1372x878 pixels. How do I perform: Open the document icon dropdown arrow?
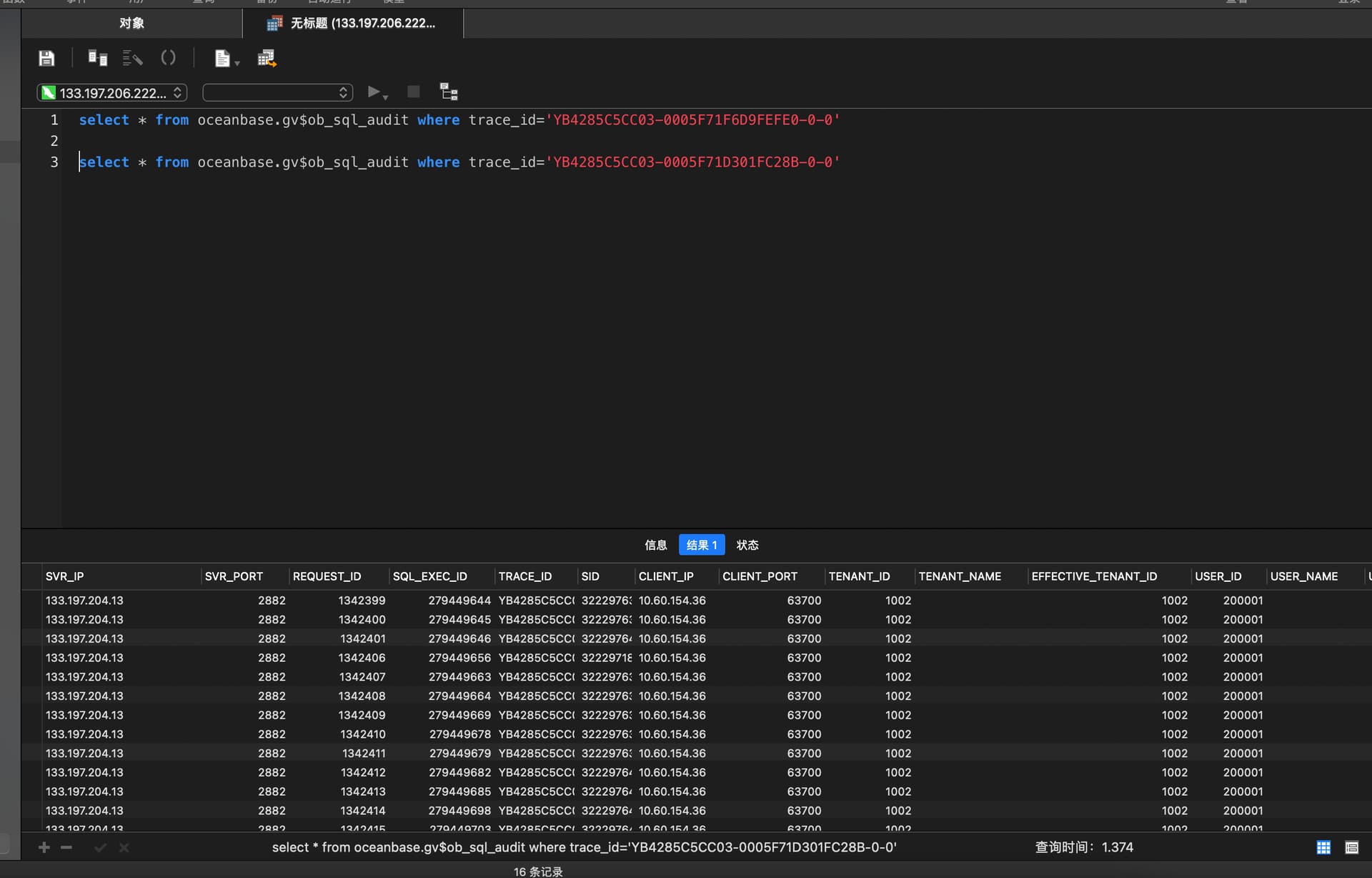point(237,63)
